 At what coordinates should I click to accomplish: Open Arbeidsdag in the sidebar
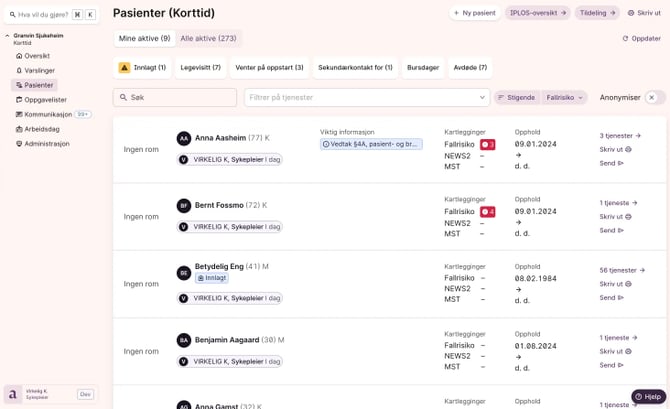41,129
